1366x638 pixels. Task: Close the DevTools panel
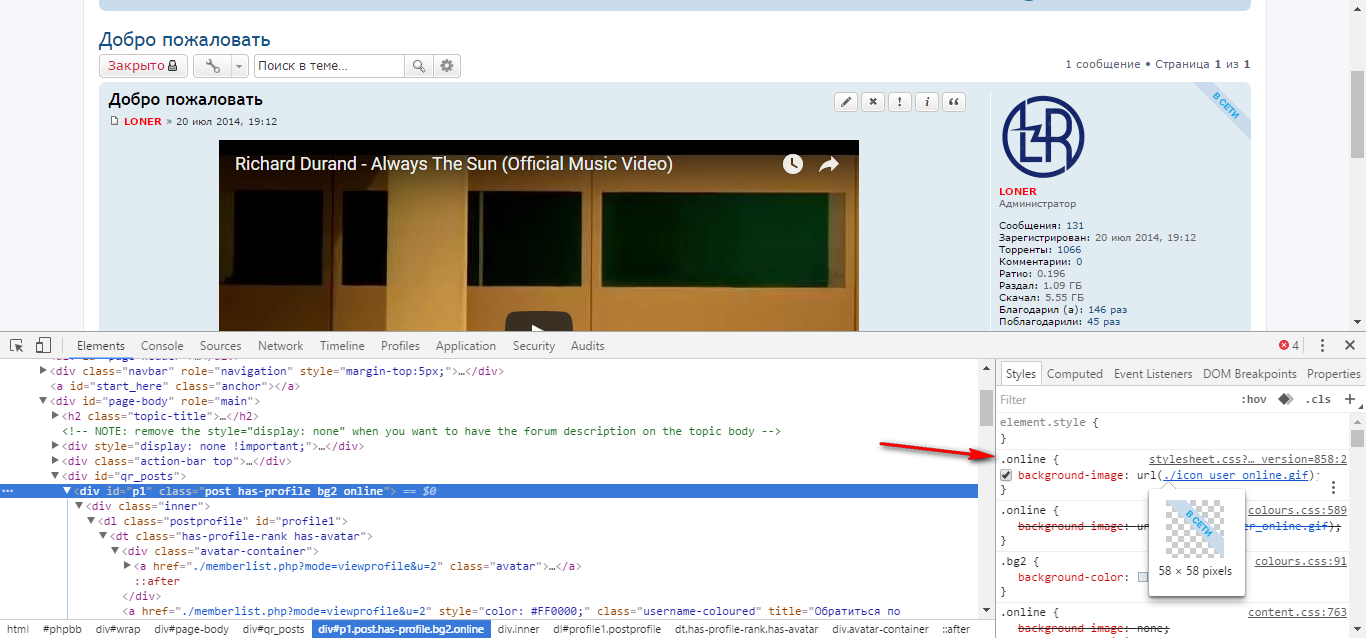click(x=1349, y=345)
